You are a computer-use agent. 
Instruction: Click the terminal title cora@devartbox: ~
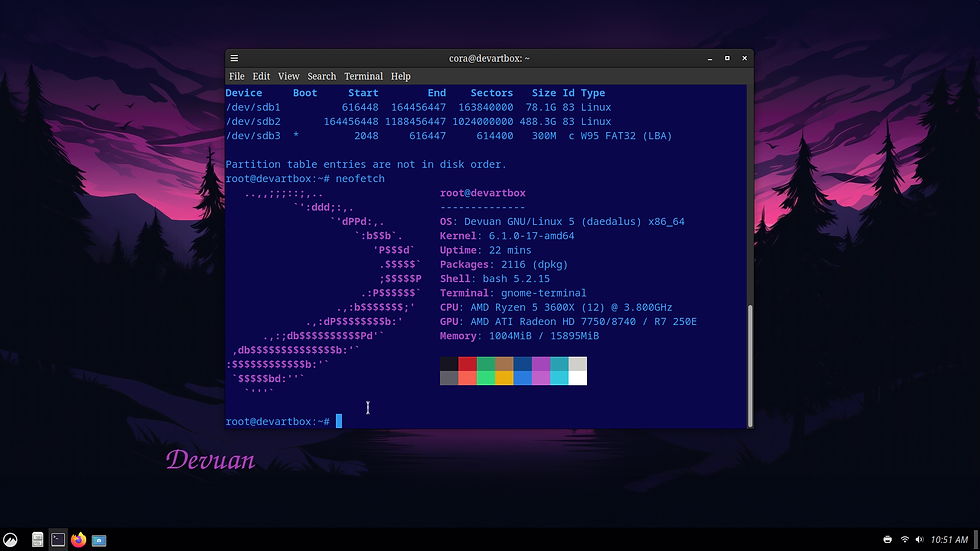(x=489, y=58)
